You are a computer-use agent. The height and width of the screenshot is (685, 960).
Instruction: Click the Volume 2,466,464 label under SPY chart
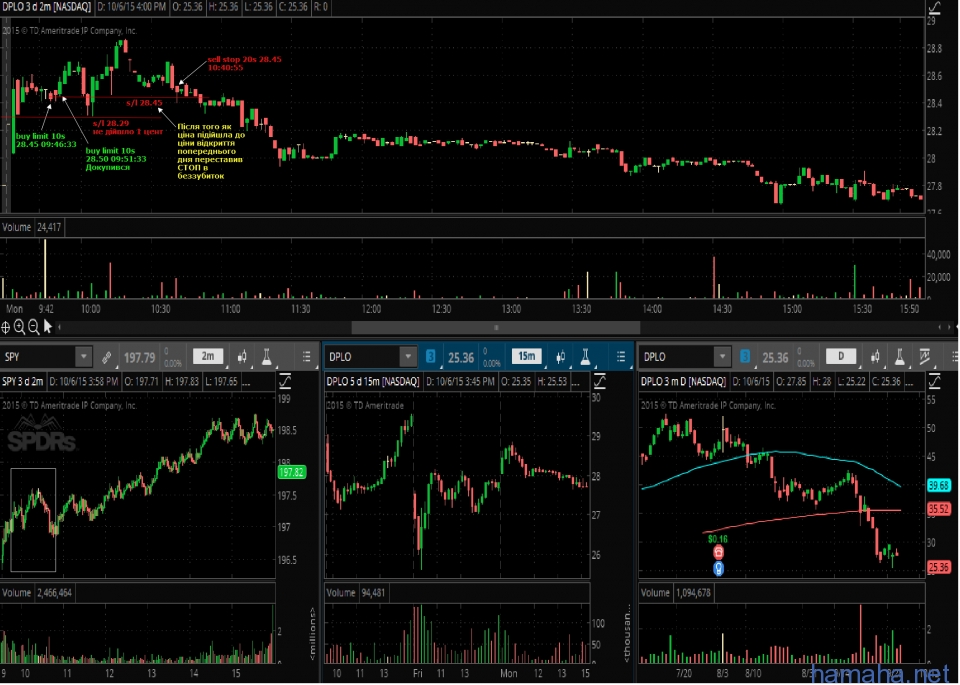point(37,593)
